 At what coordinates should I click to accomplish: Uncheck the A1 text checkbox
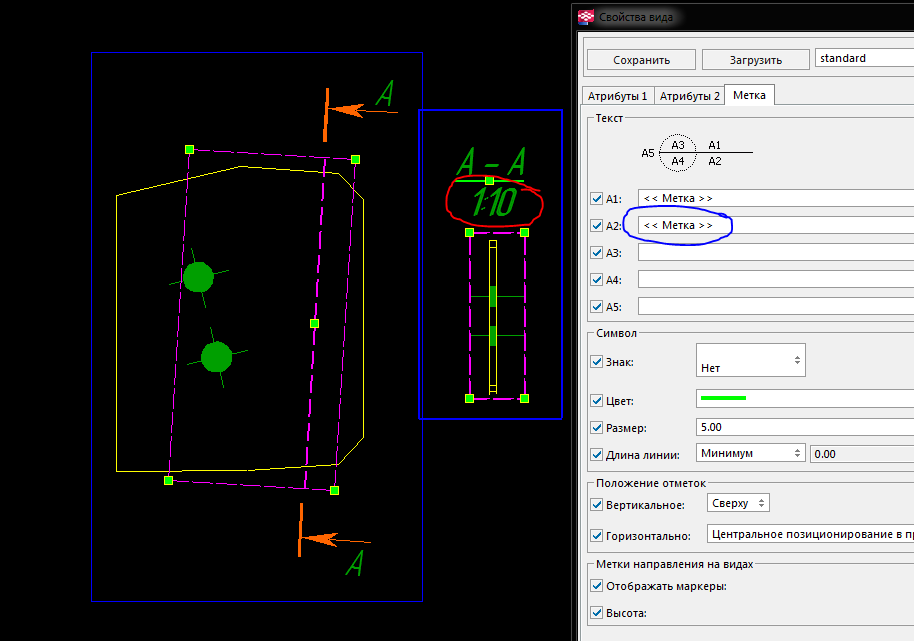(597, 199)
